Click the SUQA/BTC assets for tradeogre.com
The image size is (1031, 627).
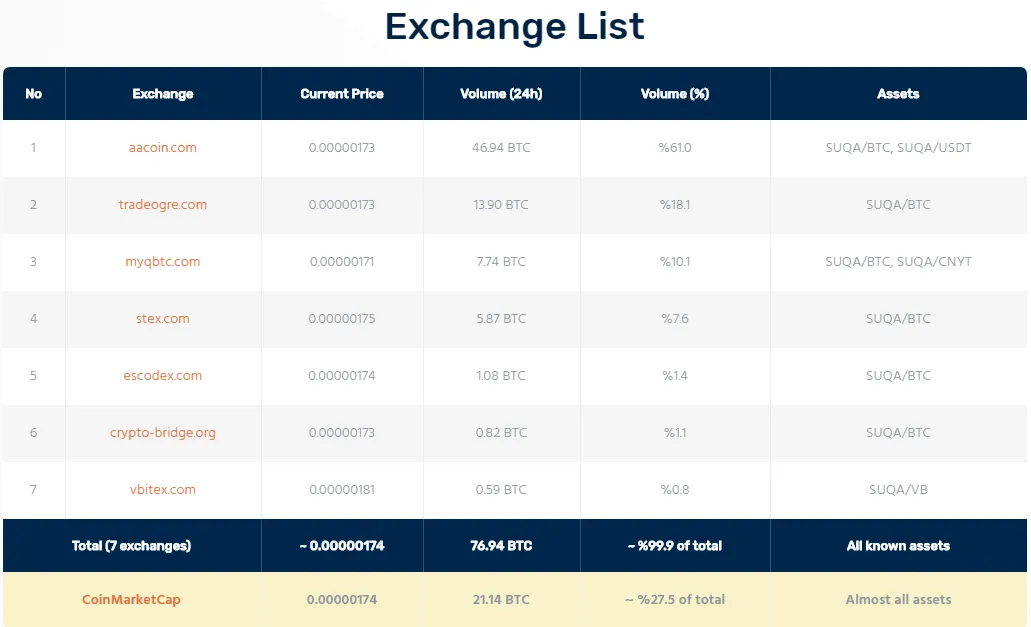[898, 204]
